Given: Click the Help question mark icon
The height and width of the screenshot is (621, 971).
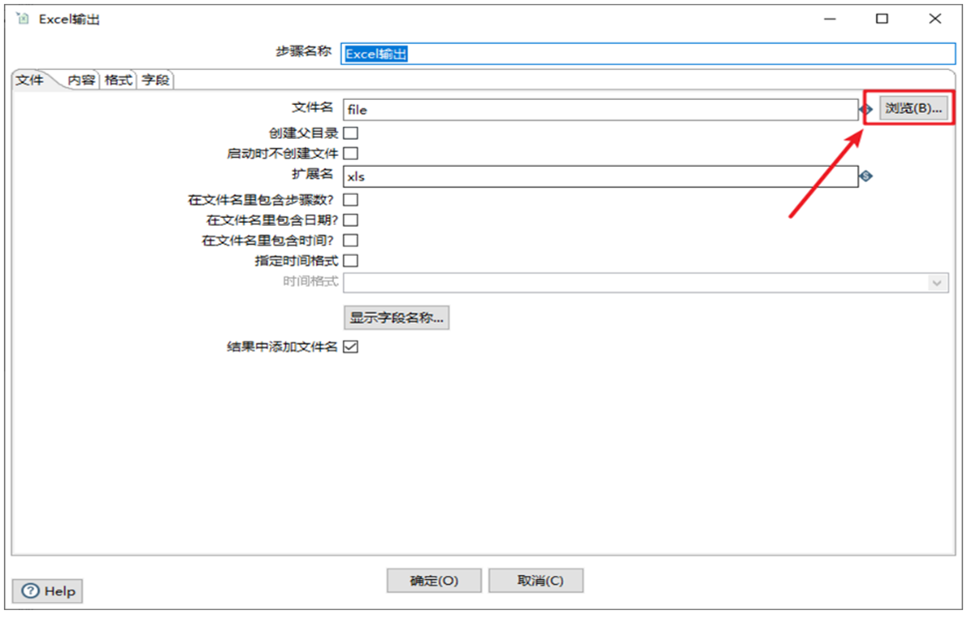Looking at the screenshot, I should [x=30, y=591].
